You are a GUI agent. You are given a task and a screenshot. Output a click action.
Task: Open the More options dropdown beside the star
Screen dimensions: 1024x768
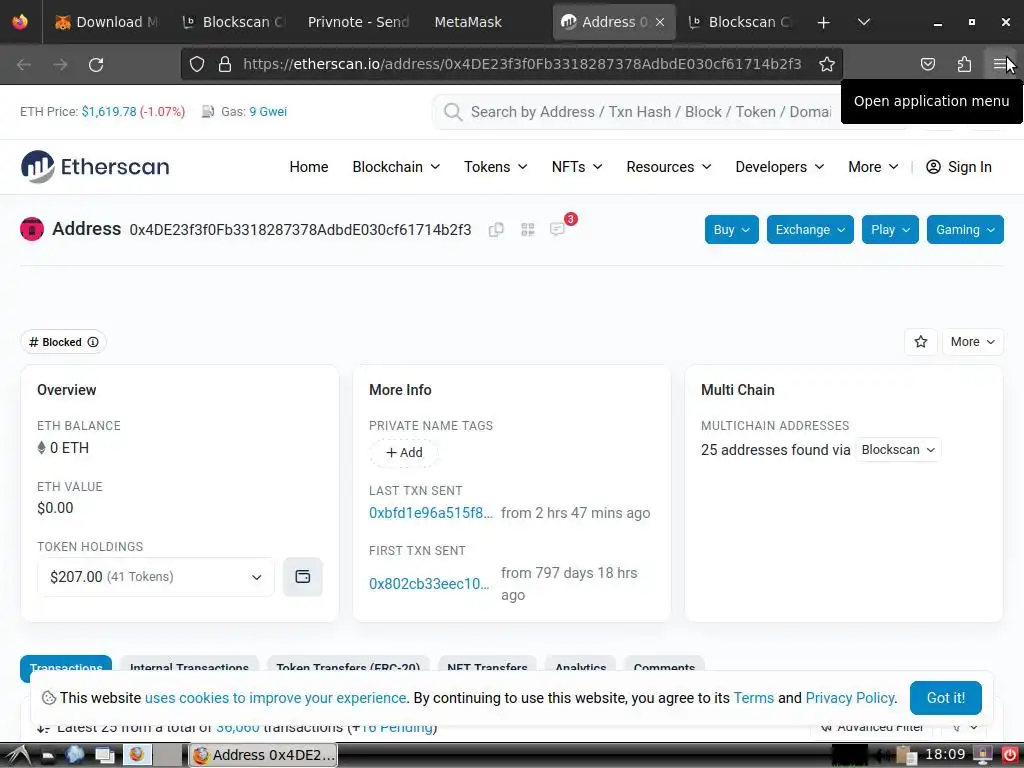tap(972, 342)
